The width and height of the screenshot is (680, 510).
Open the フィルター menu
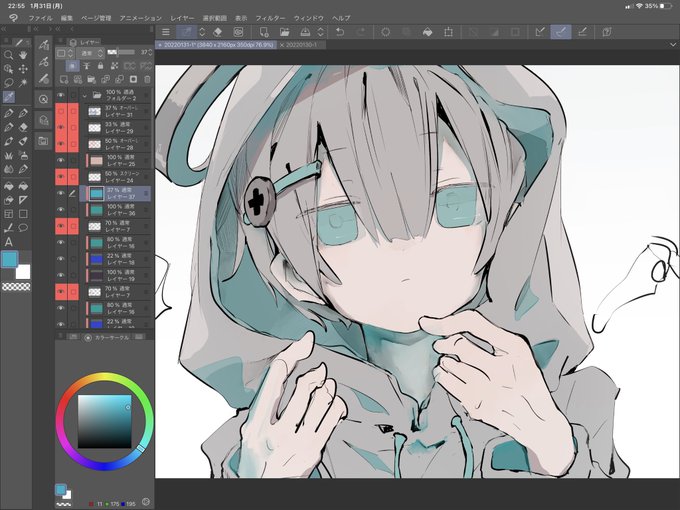(270, 18)
